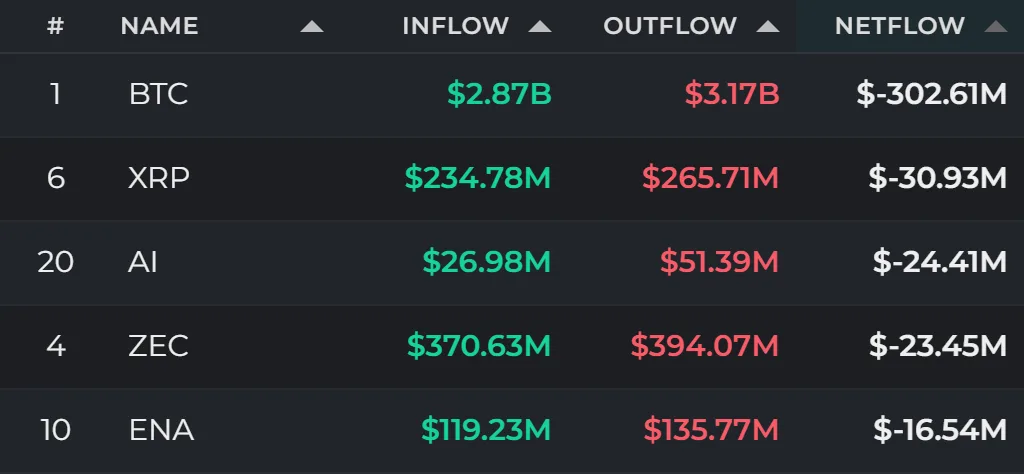Select the XRP coin name
The image size is (1024, 474).
159,178
